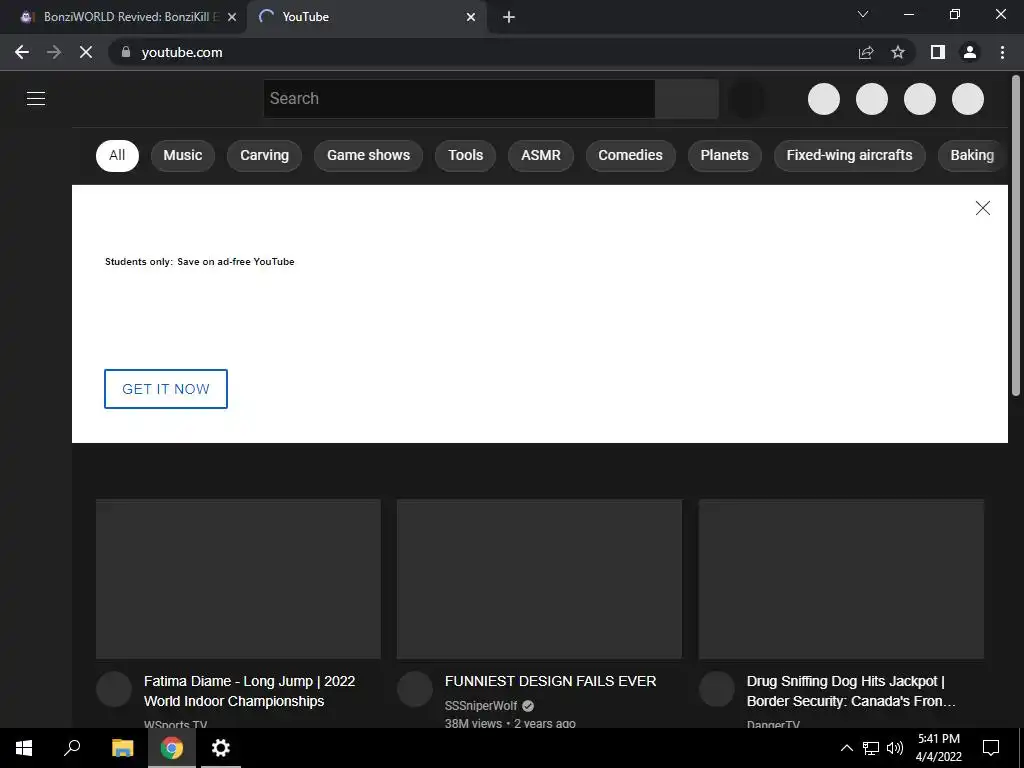The width and height of the screenshot is (1024, 768).
Task: Close the BonziWORLD Revived tab
Action: [232, 17]
